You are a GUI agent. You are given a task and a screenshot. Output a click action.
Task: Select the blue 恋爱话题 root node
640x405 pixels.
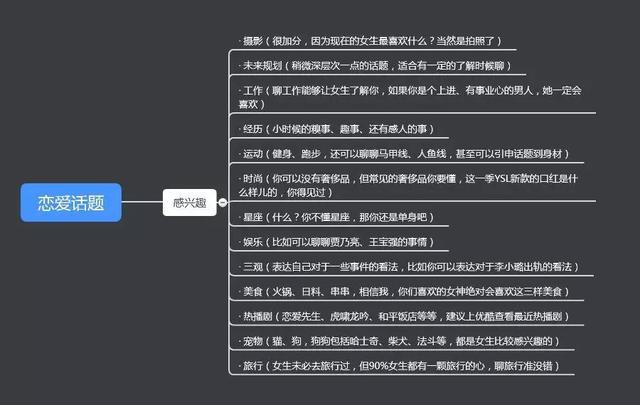[70, 203]
